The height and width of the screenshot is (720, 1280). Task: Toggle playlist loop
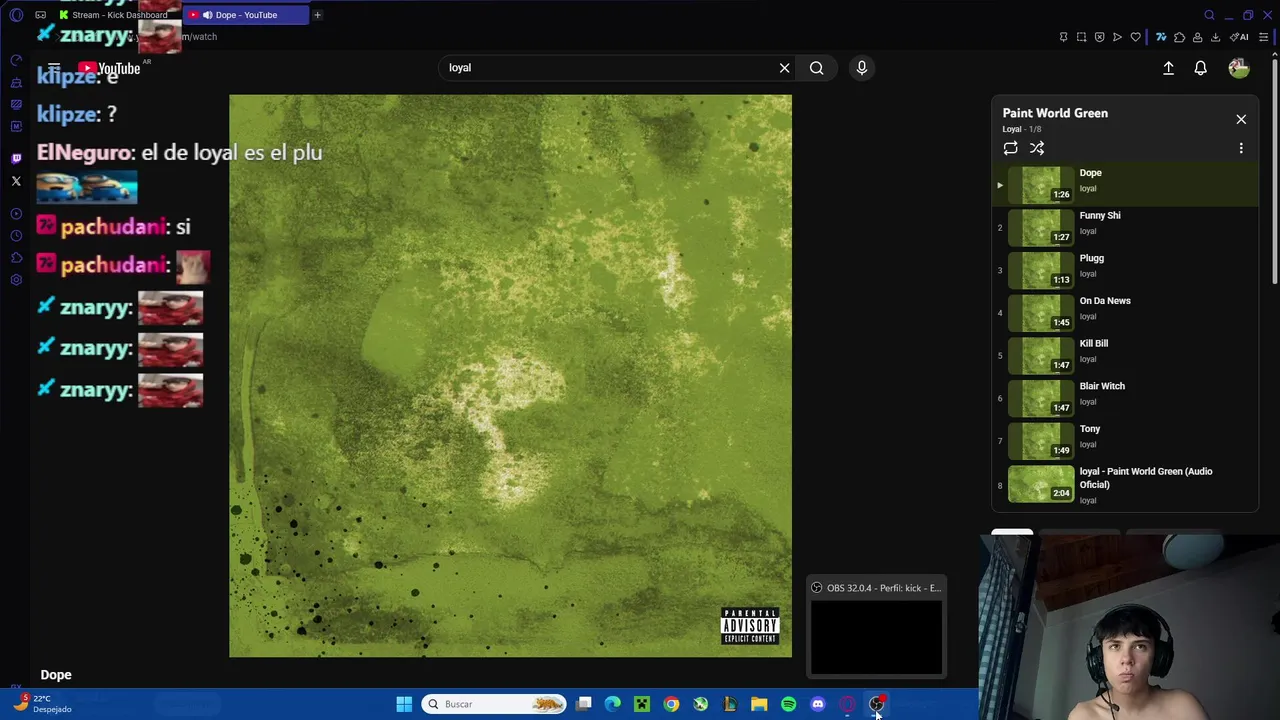[1011, 148]
